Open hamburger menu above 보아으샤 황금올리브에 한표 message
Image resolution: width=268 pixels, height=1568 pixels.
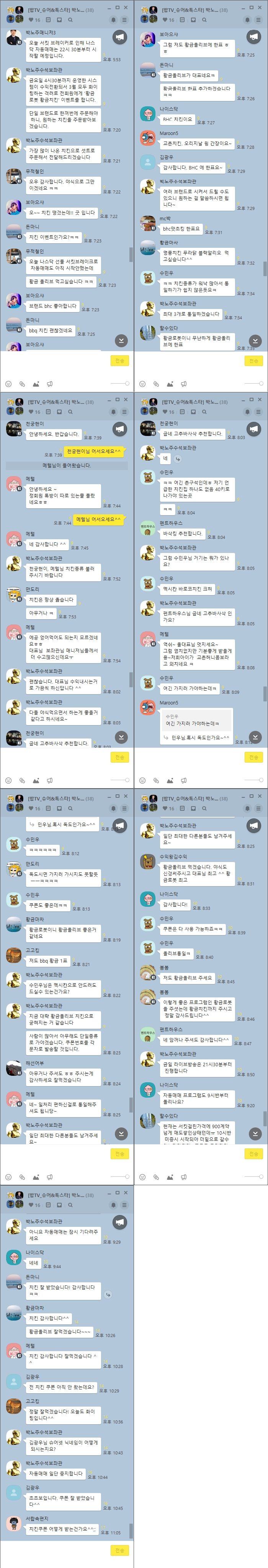(x=258, y=20)
